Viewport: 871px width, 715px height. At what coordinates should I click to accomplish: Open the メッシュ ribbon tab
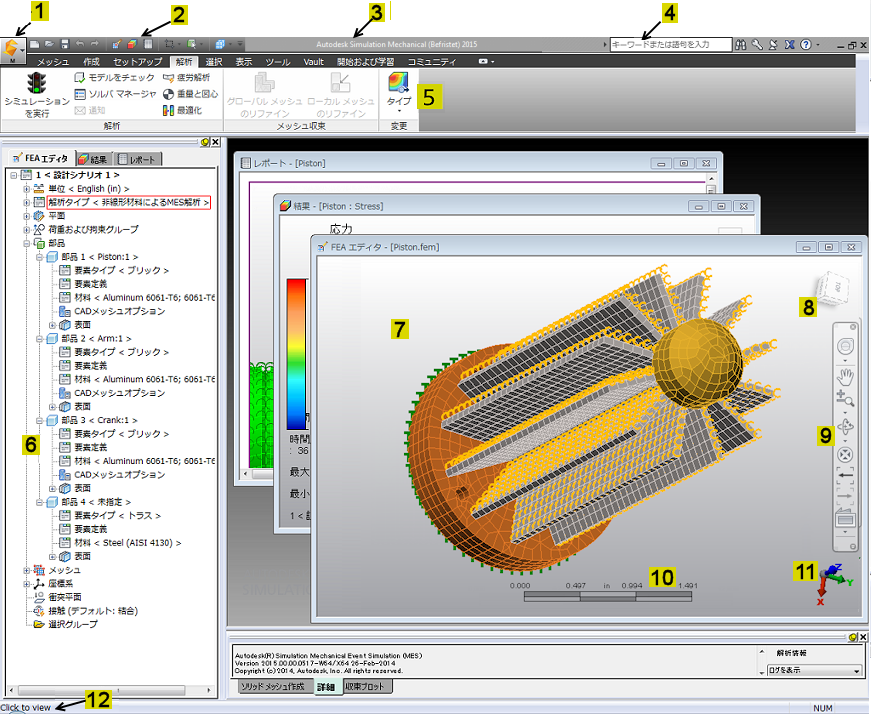coord(53,62)
